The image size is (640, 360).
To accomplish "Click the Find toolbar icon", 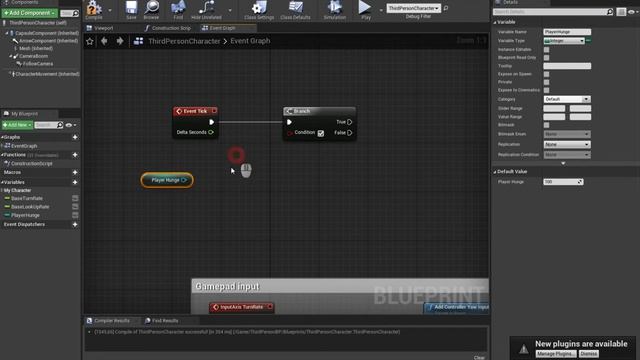I will click(178, 9).
